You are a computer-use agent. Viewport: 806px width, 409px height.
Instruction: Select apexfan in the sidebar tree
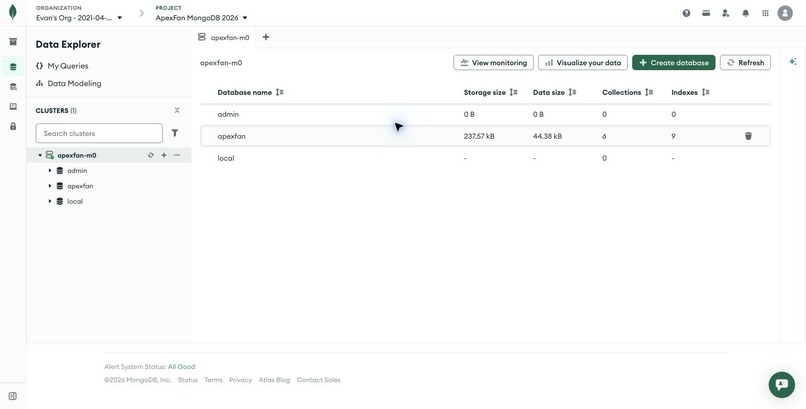point(80,186)
